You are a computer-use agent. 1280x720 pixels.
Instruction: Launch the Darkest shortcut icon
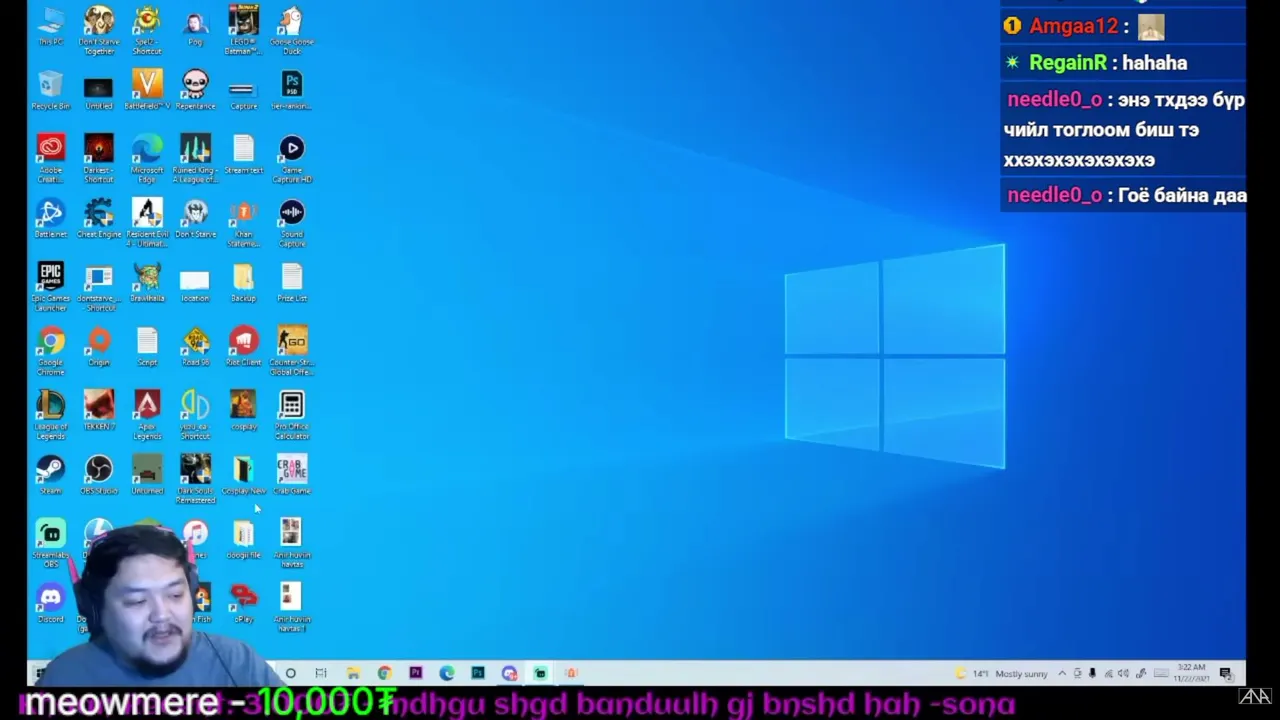(x=99, y=158)
